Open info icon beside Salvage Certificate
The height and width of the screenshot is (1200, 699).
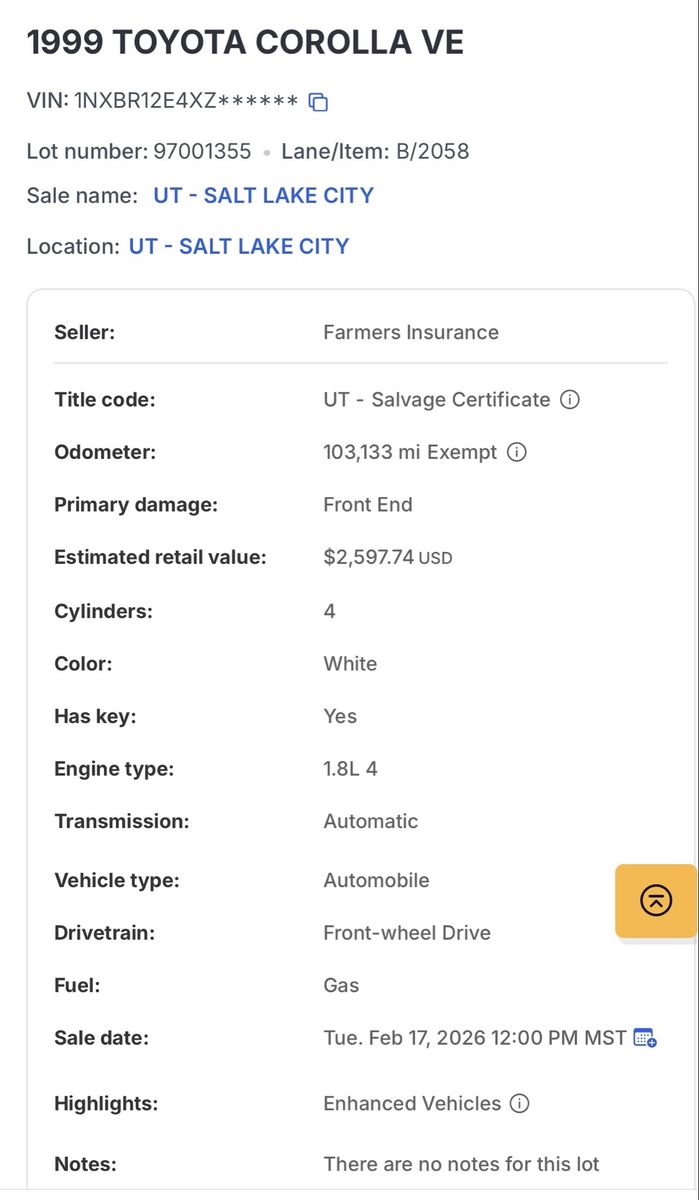click(x=570, y=400)
